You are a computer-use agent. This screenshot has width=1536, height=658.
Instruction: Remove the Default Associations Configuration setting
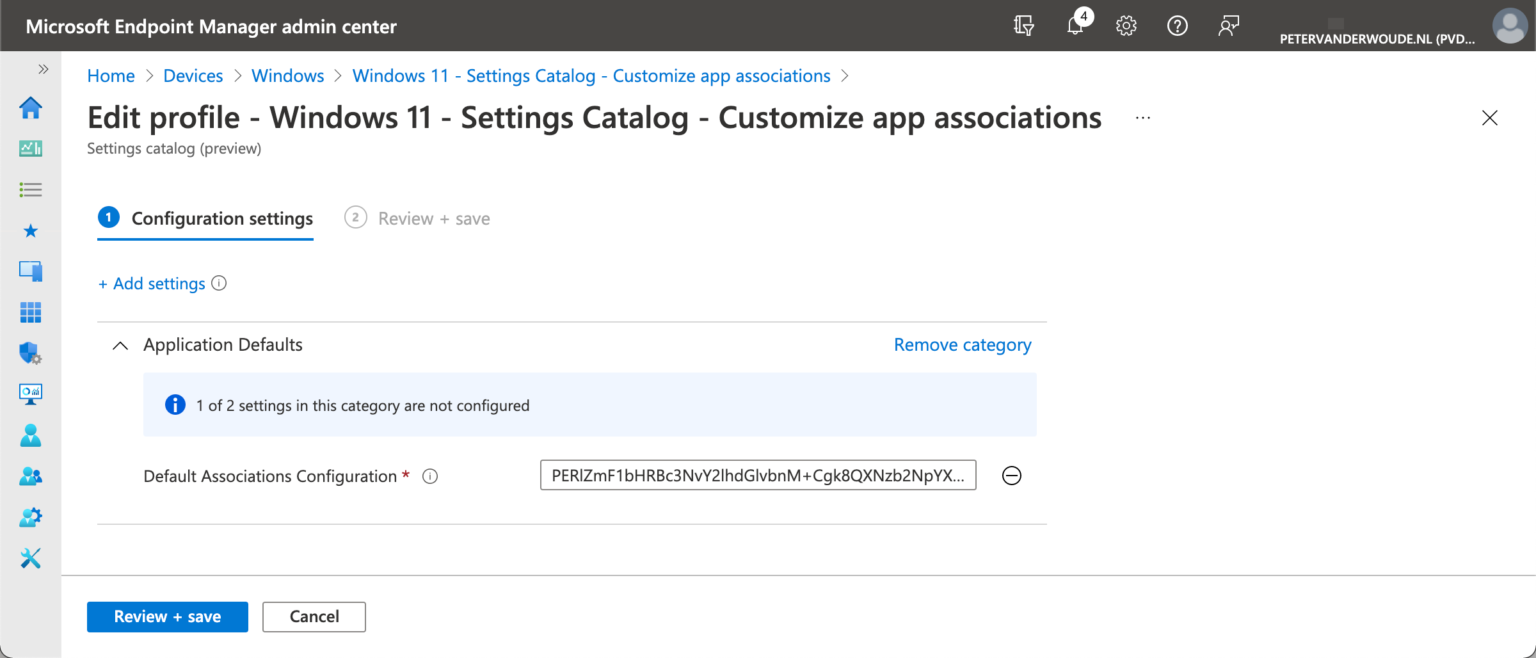(1011, 476)
